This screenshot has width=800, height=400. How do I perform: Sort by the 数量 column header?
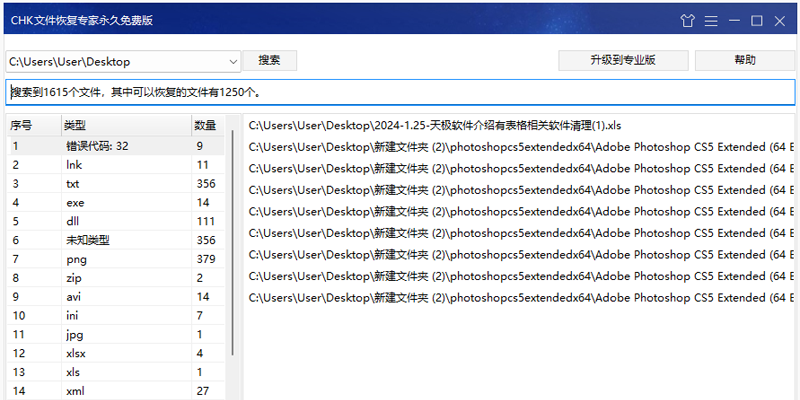coord(208,125)
